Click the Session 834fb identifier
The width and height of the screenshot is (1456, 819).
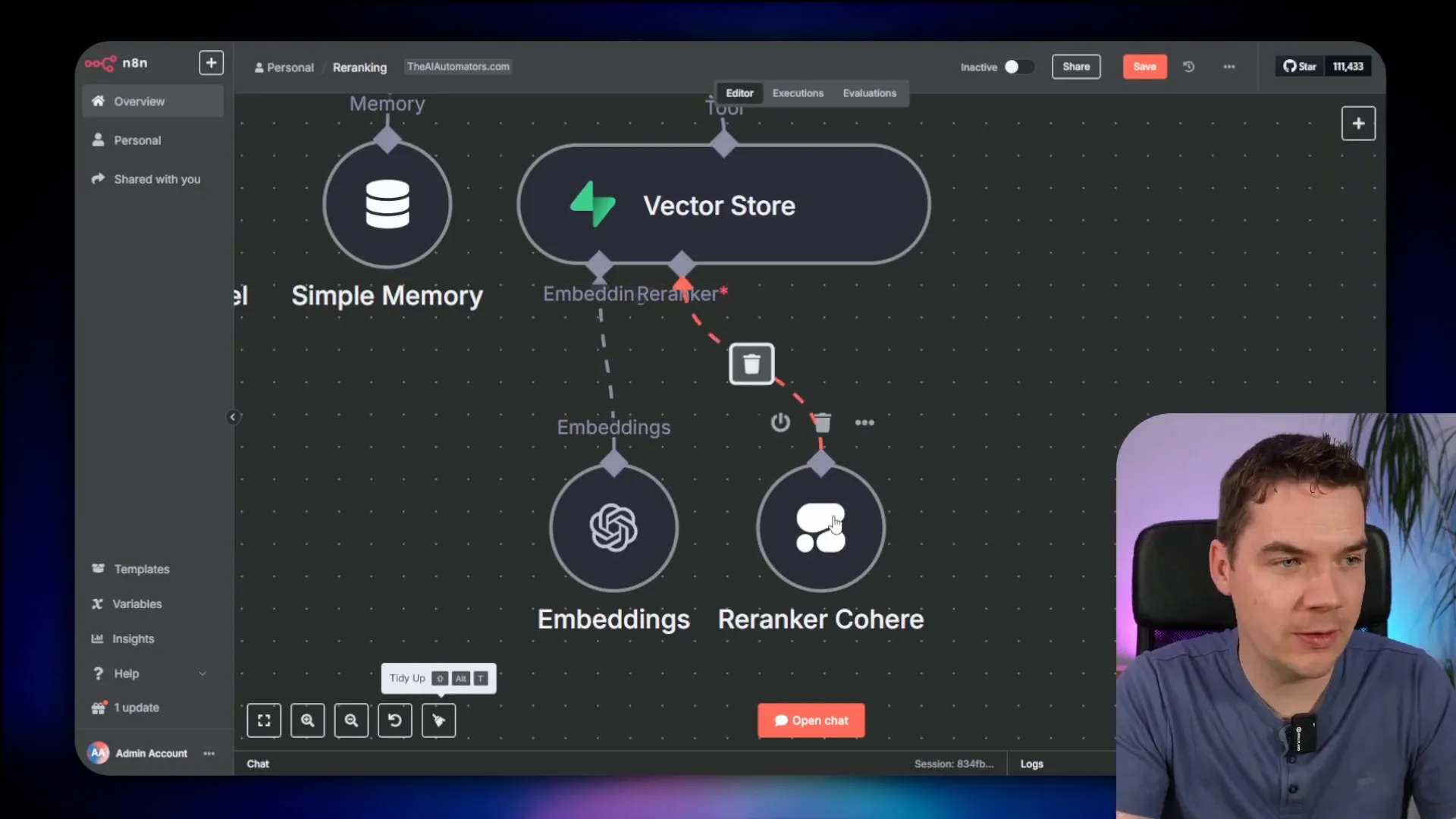click(x=953, y=764)
